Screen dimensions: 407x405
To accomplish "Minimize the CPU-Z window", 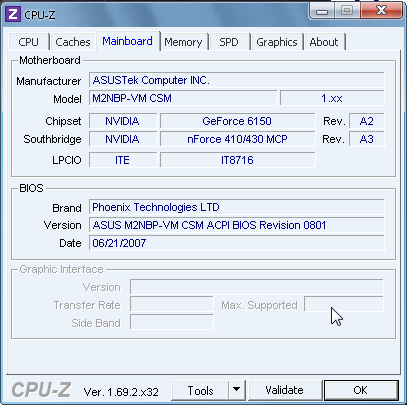I will pyautogui.click(x=322, y=11).
